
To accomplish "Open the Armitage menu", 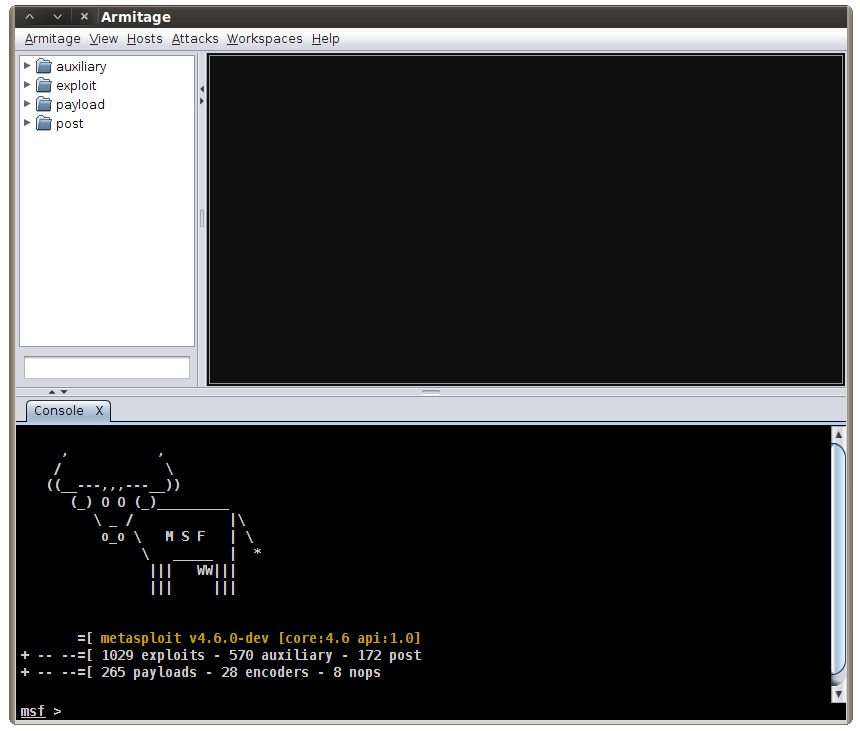I will [x=52, y=39].
